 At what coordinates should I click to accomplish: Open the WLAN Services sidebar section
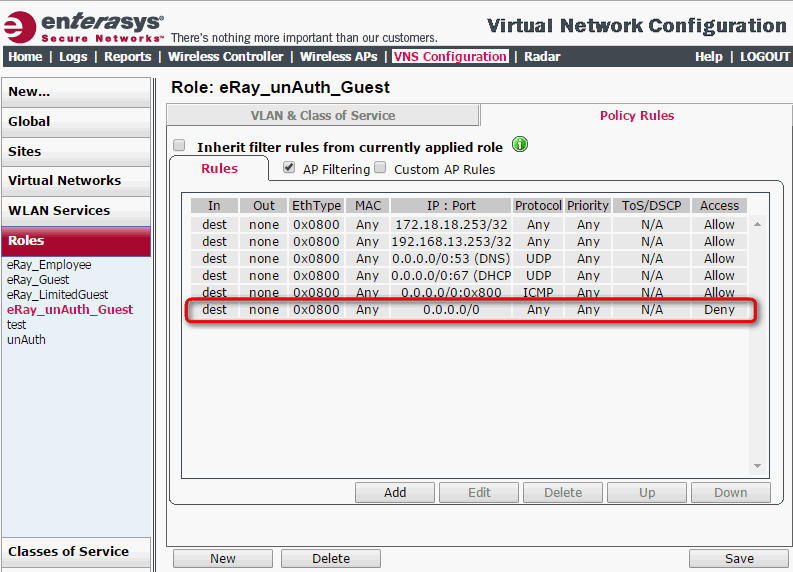tap(76, 211)
